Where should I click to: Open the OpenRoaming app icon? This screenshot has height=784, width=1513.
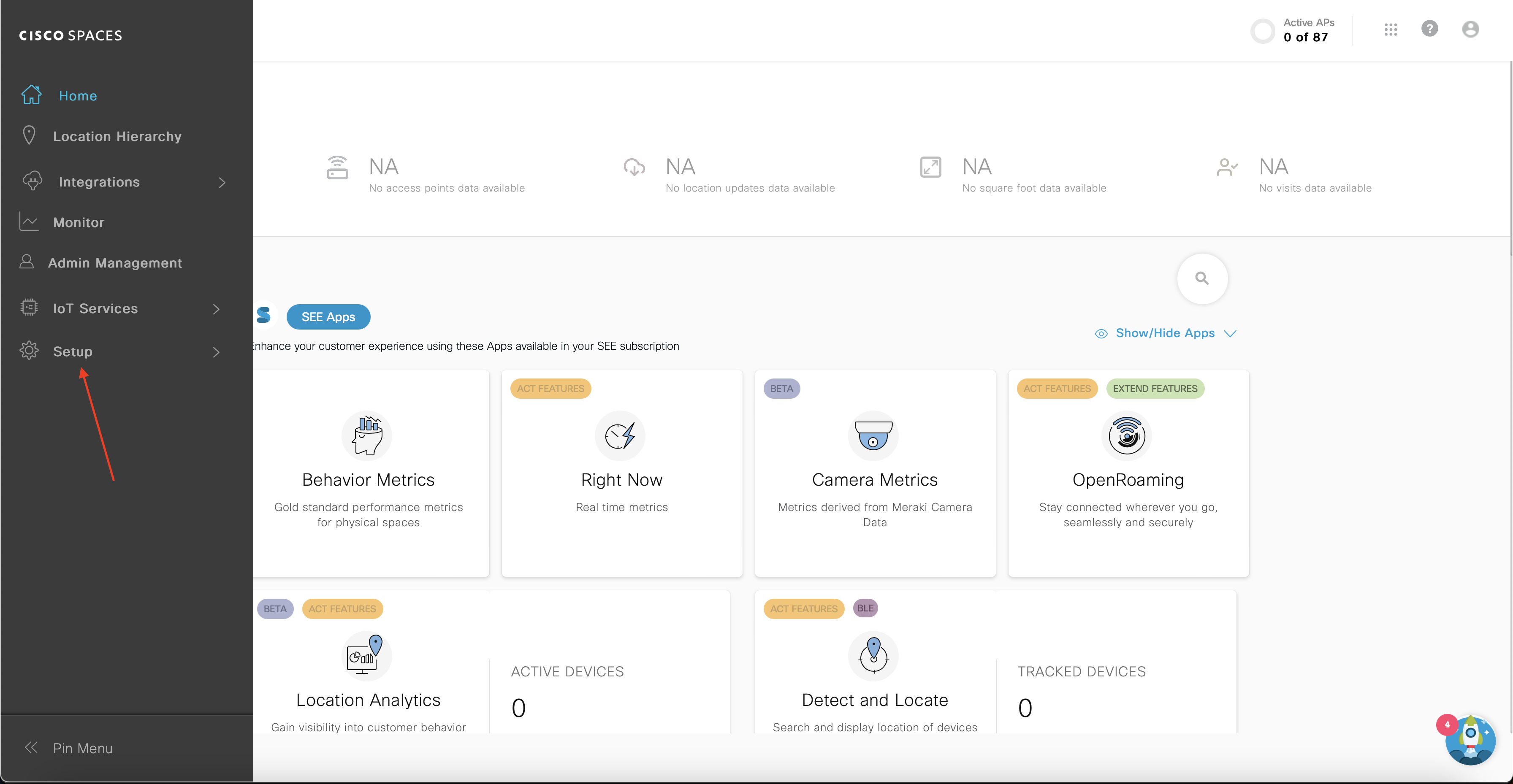point(1127,436)
